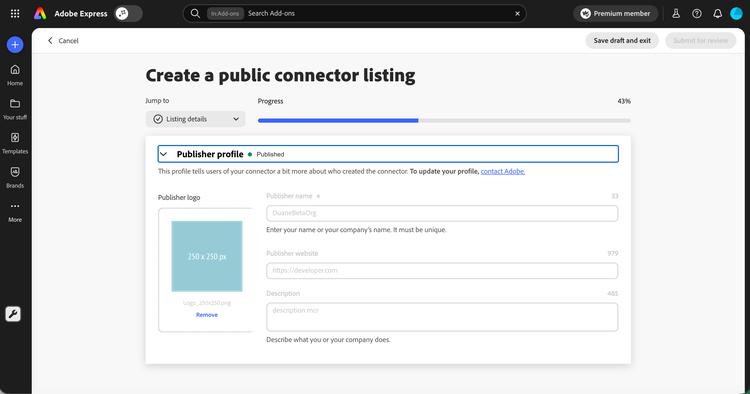Click the Publisher name field

point(442,213)
